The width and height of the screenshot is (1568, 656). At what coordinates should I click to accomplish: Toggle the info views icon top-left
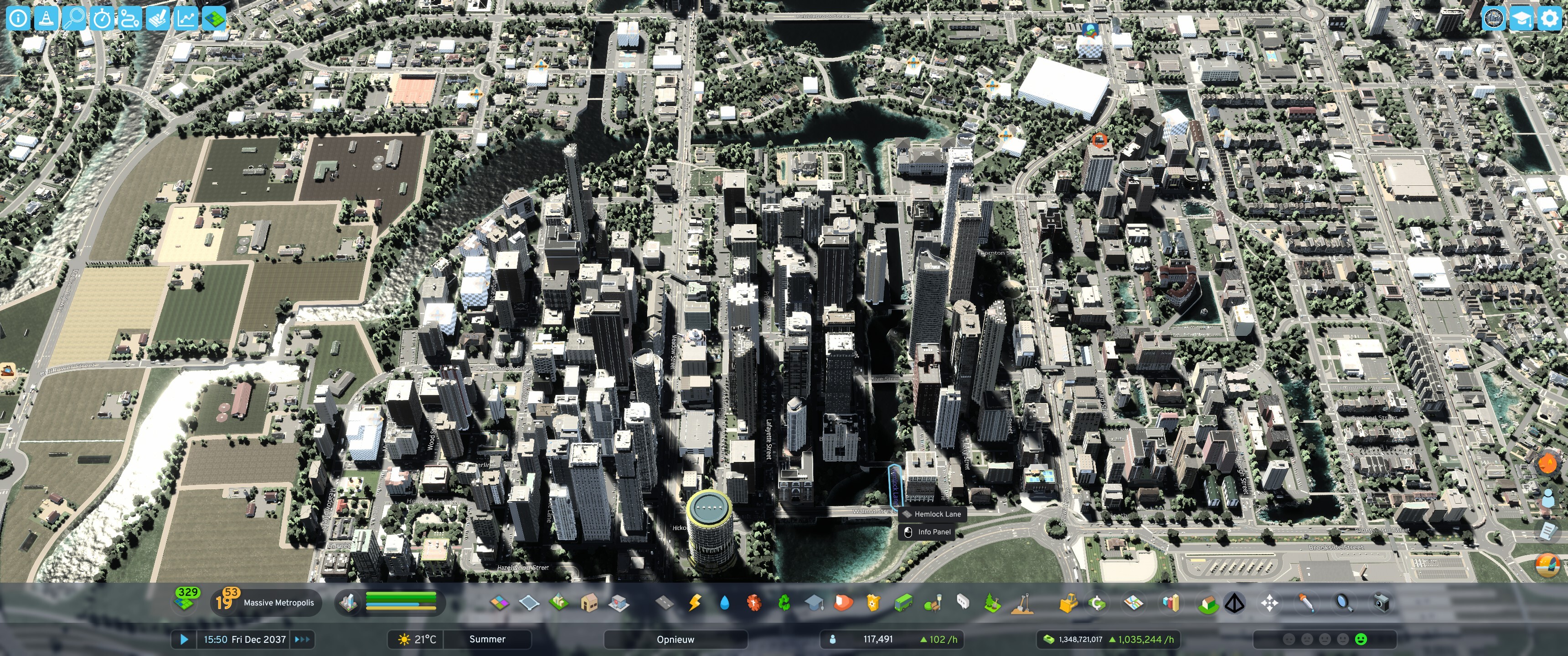[x=18, y=18]
